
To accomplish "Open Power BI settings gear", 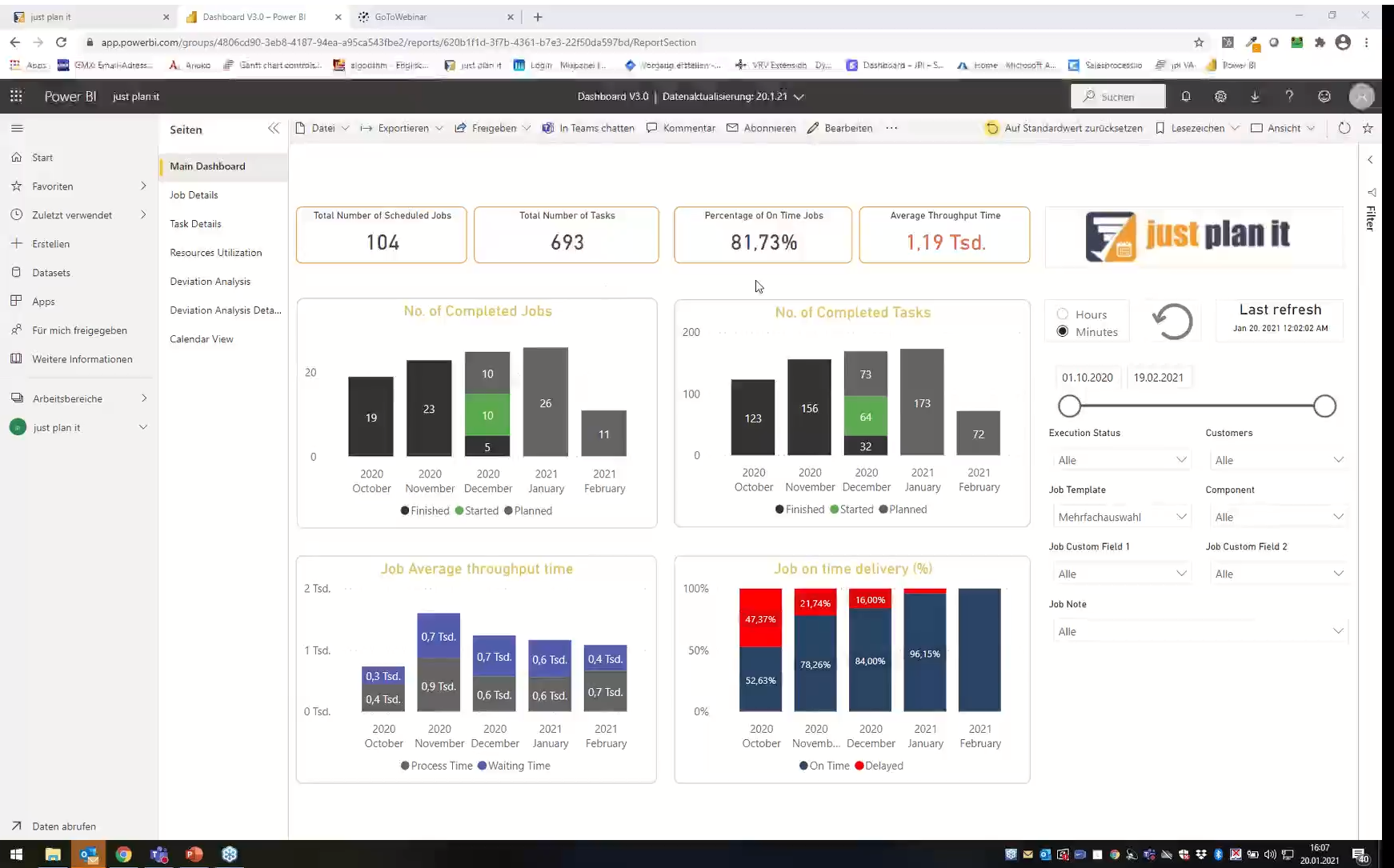I will [1220, 96].
